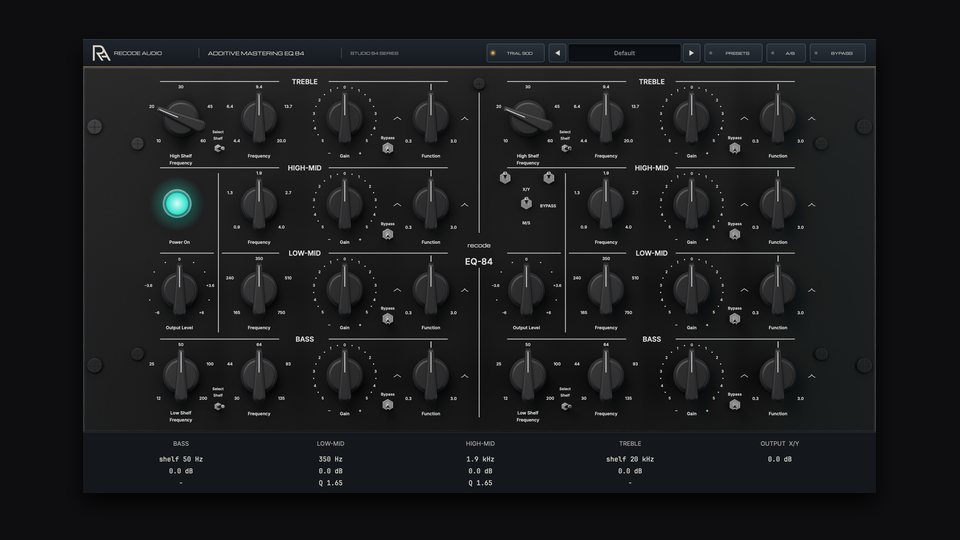Flip left channel Bass Select Shelf switch

(219, 406)
